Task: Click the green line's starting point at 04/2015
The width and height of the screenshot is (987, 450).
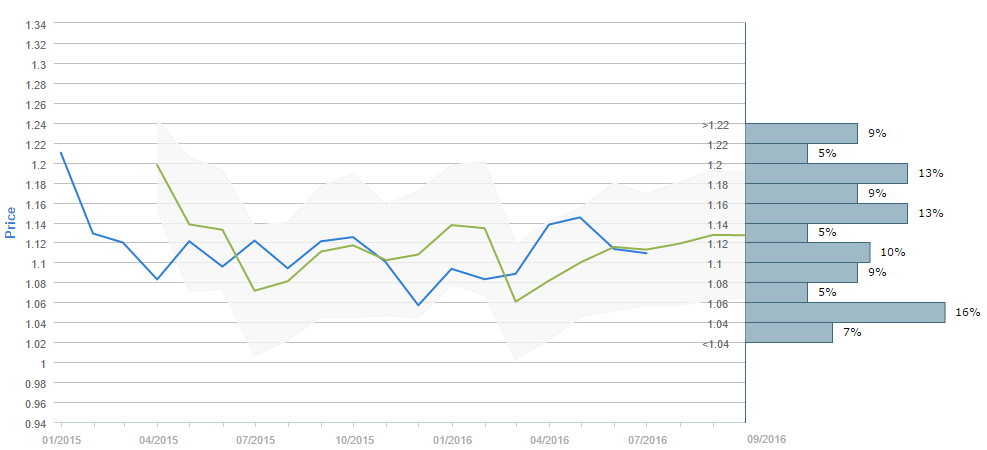Action: click(x=158, y=165)
